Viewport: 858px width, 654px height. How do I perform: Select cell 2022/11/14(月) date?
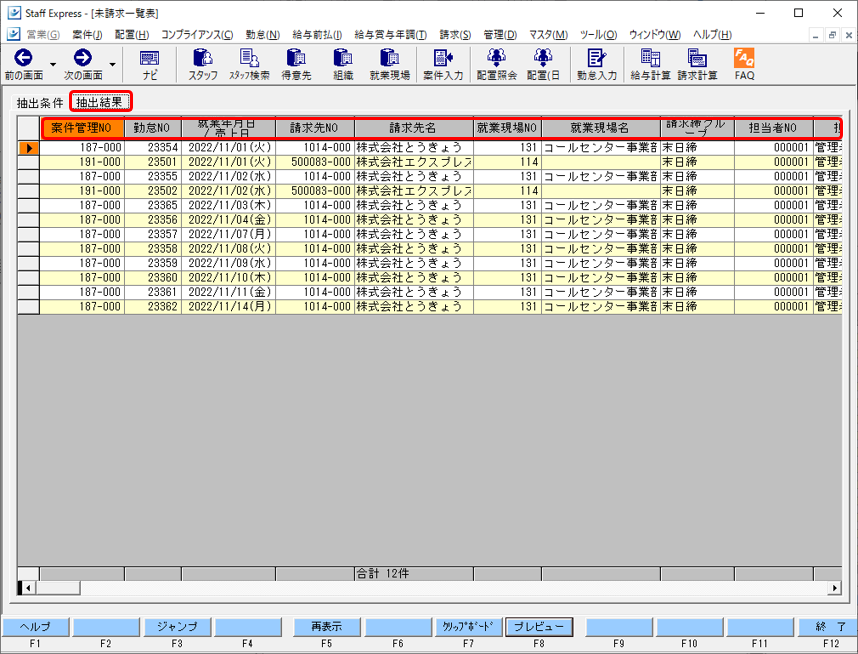coord(229,306)
